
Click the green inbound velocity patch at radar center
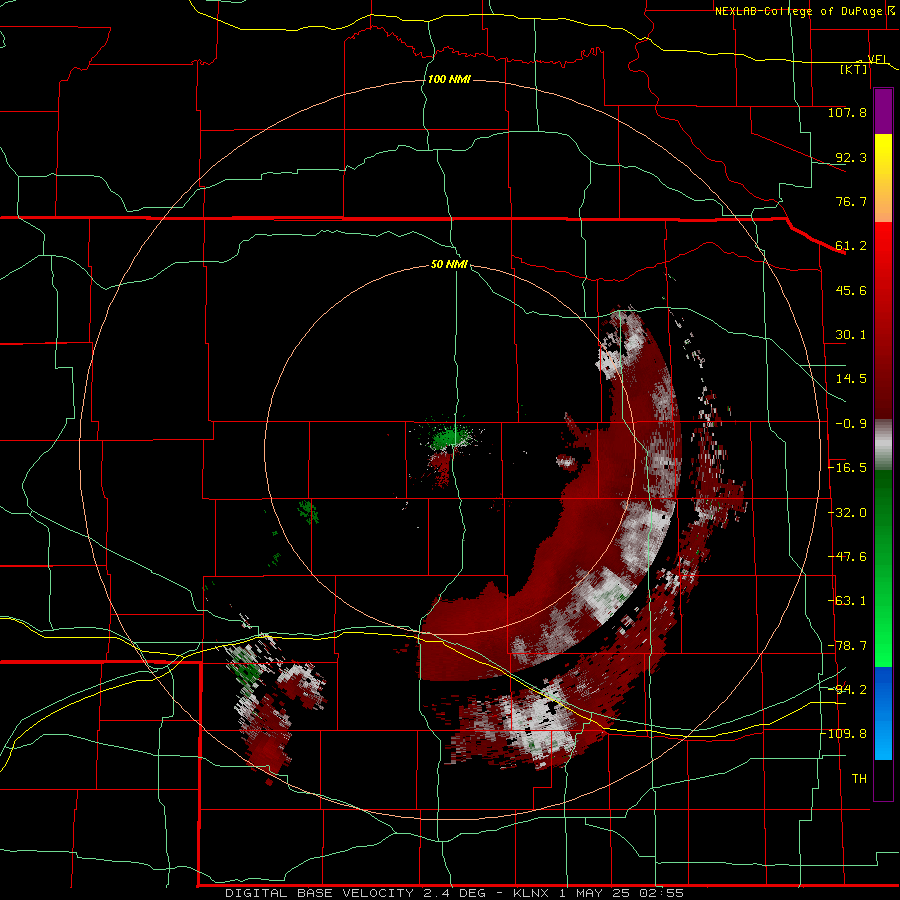(x=449, y=440)
